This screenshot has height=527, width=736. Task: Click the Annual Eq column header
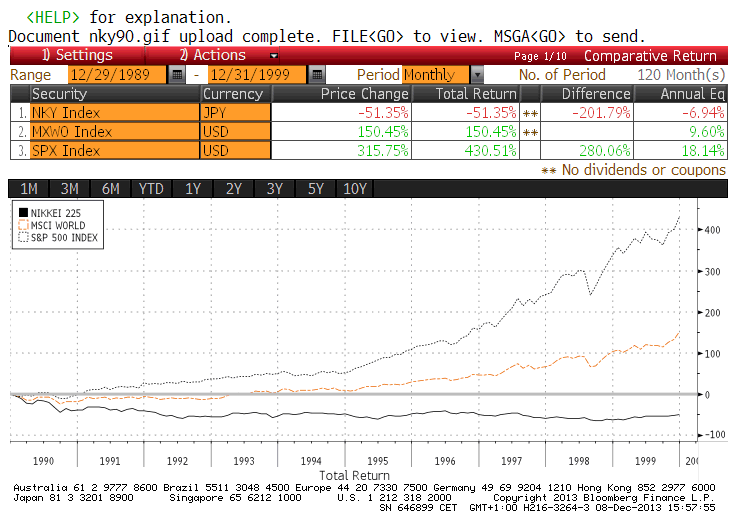pyautogui.click(x=681, y=94)
